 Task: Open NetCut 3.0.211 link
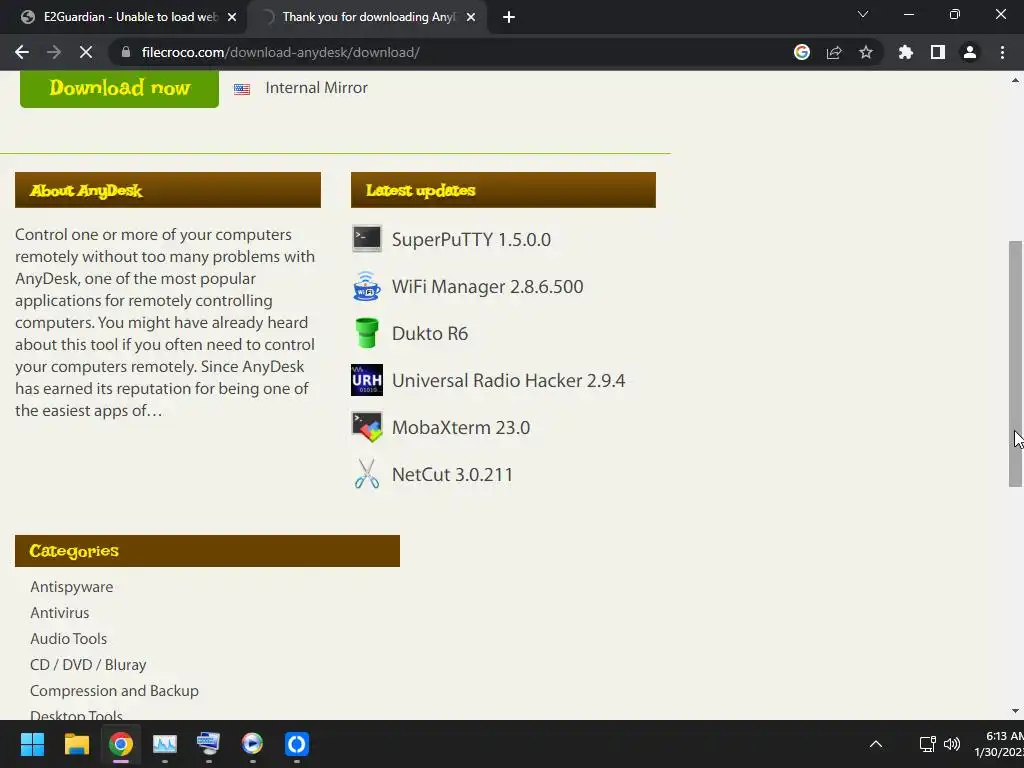pos(452,475)
